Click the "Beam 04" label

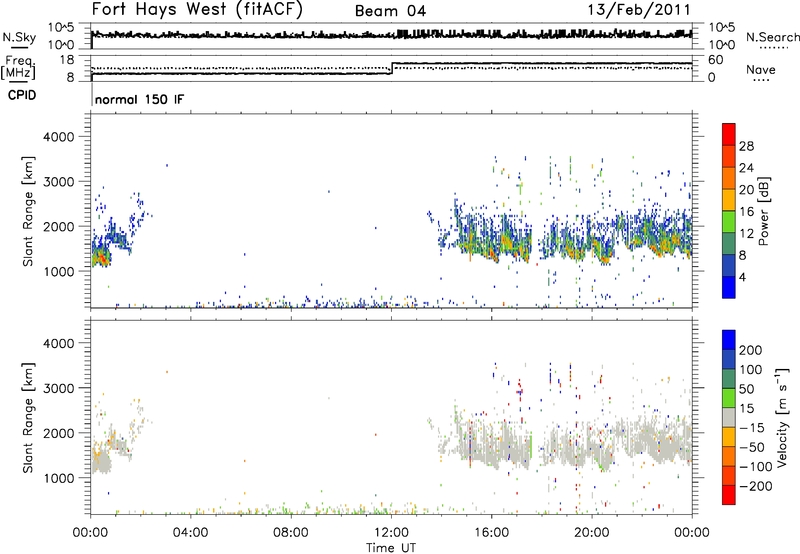coord(390,11)
